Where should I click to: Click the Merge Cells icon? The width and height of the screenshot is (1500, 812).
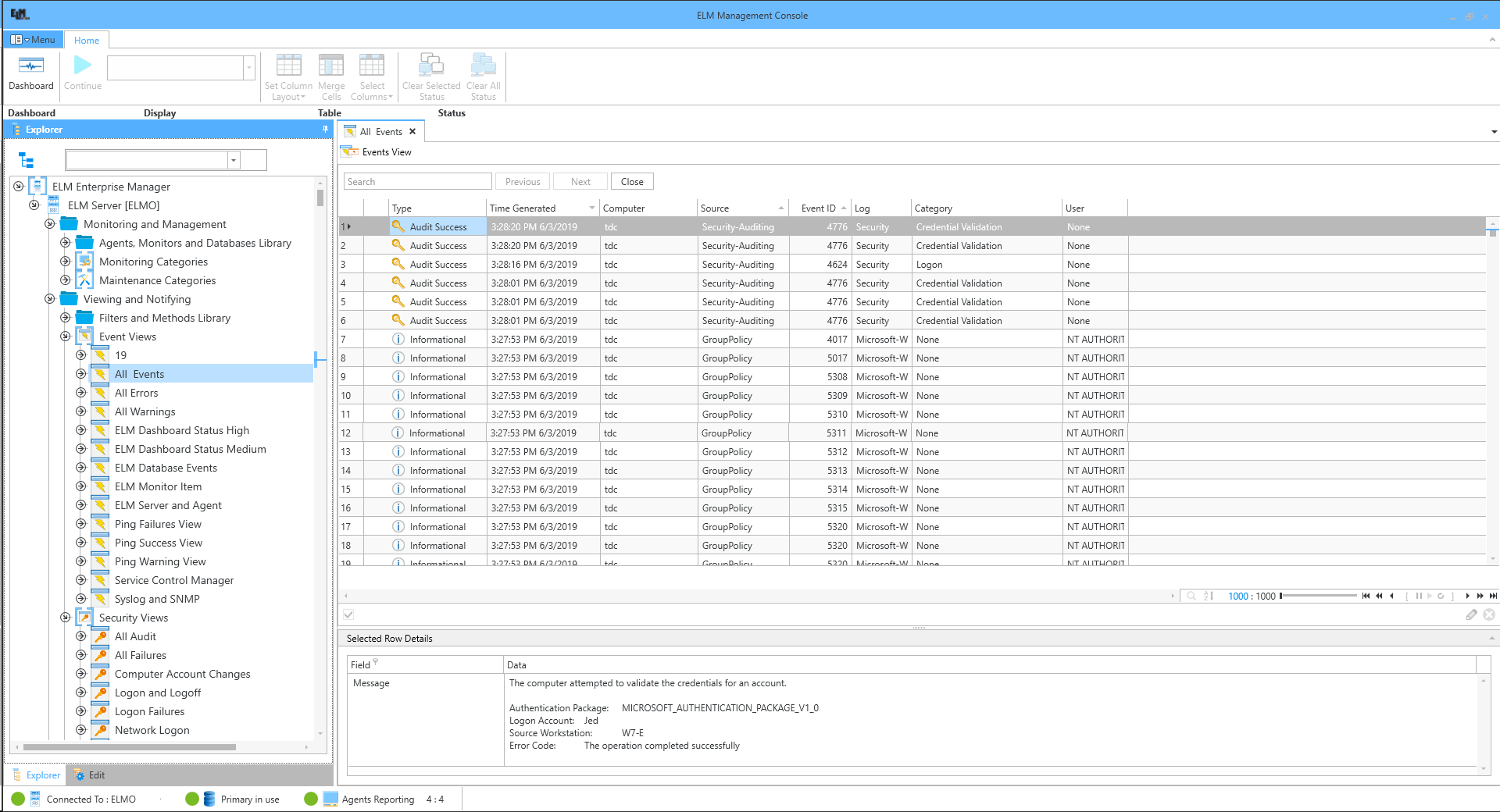tap(331, 66)
